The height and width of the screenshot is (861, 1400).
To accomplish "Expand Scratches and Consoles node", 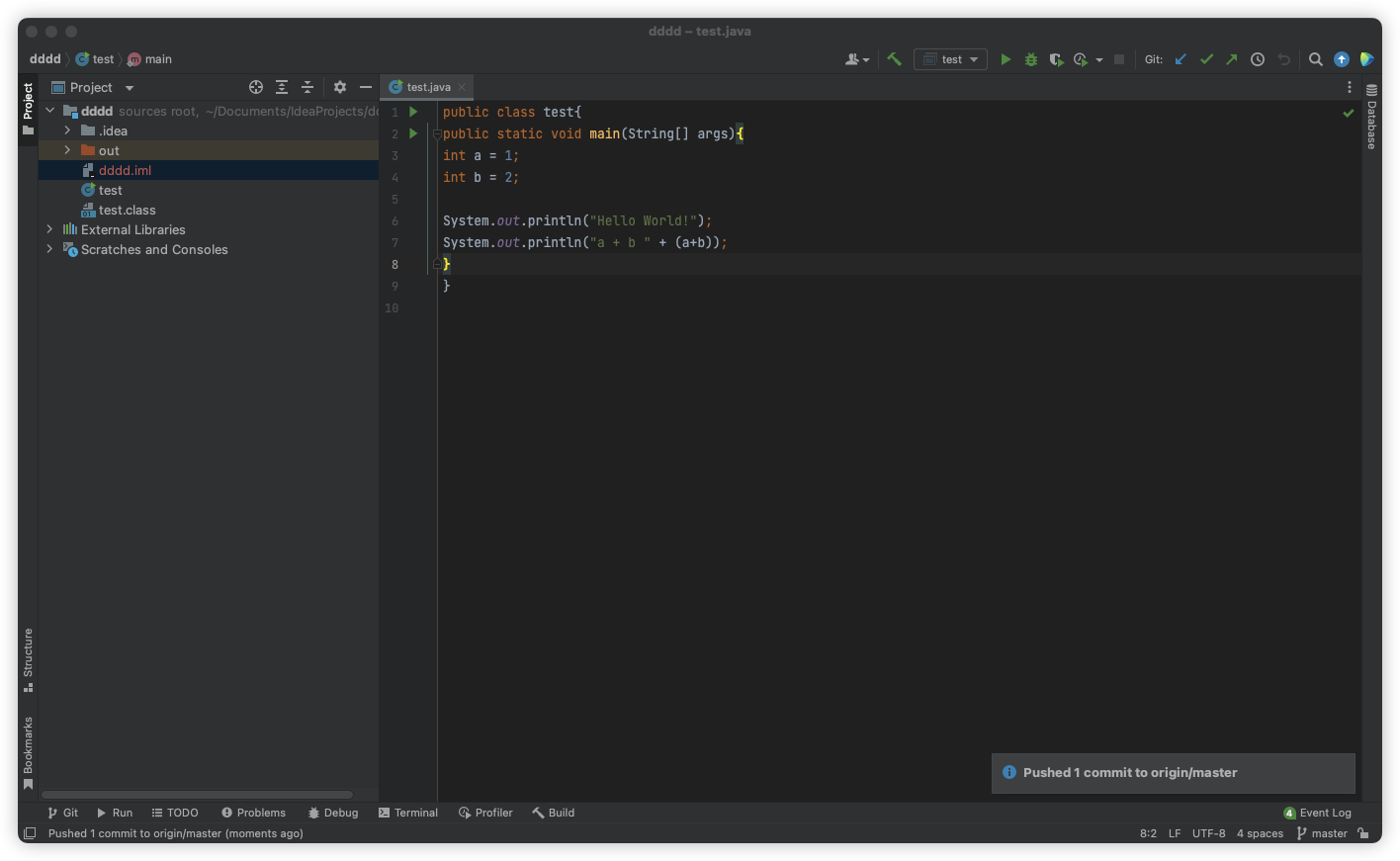I will [49, 249].
